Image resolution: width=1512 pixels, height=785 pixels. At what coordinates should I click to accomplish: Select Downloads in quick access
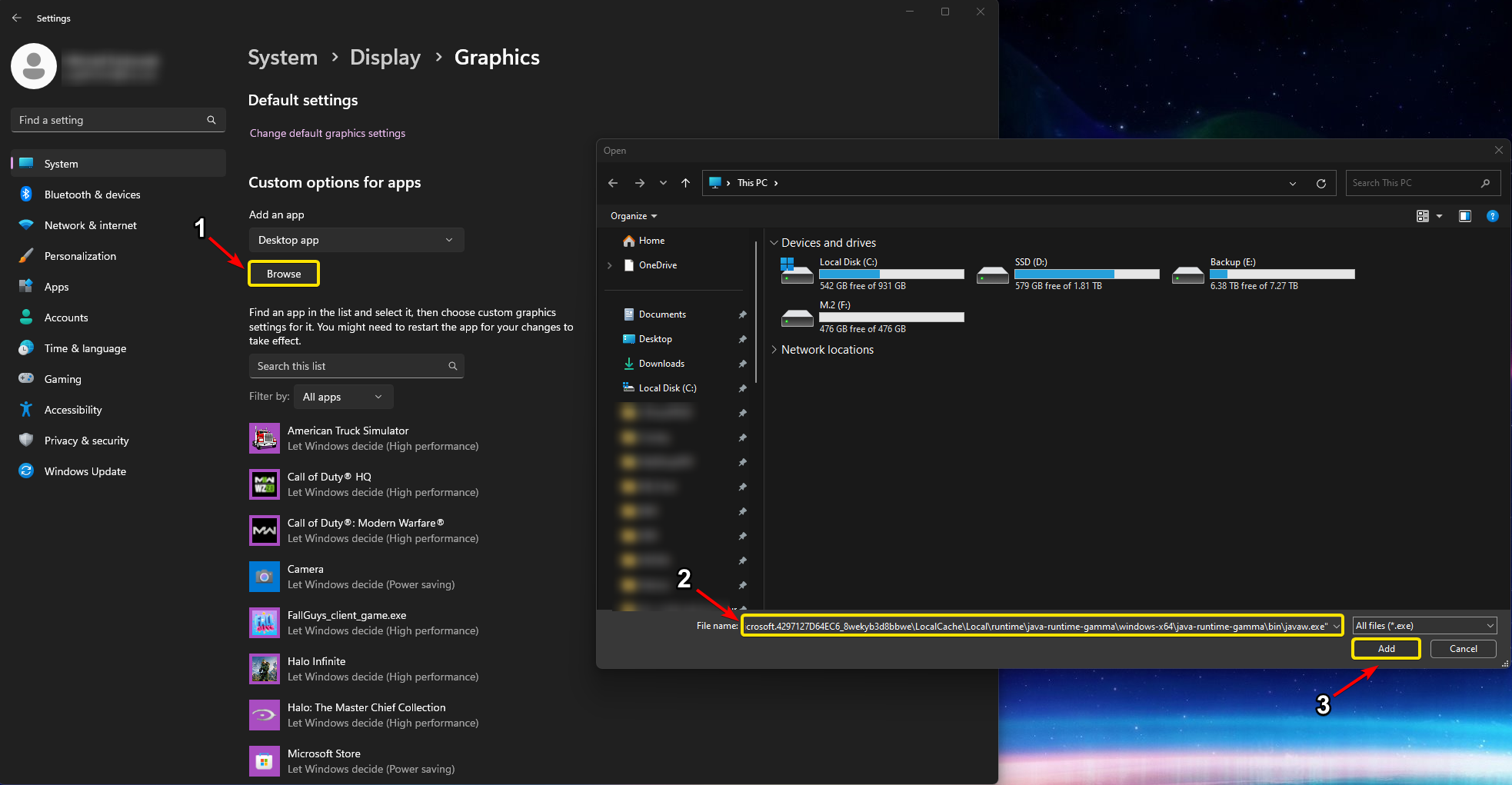click(661, 364)
